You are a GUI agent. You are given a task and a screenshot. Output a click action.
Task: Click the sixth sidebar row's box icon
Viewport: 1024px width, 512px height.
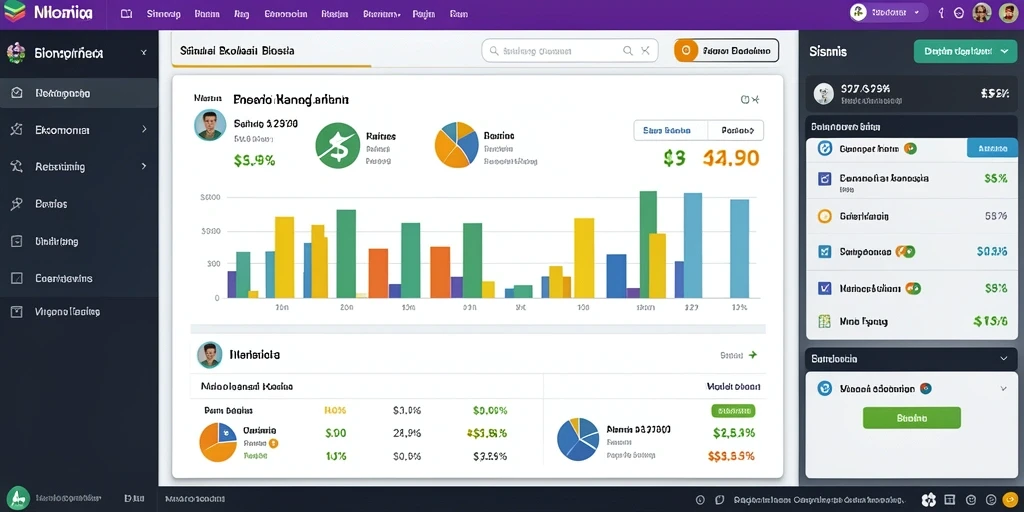point(17,278)
